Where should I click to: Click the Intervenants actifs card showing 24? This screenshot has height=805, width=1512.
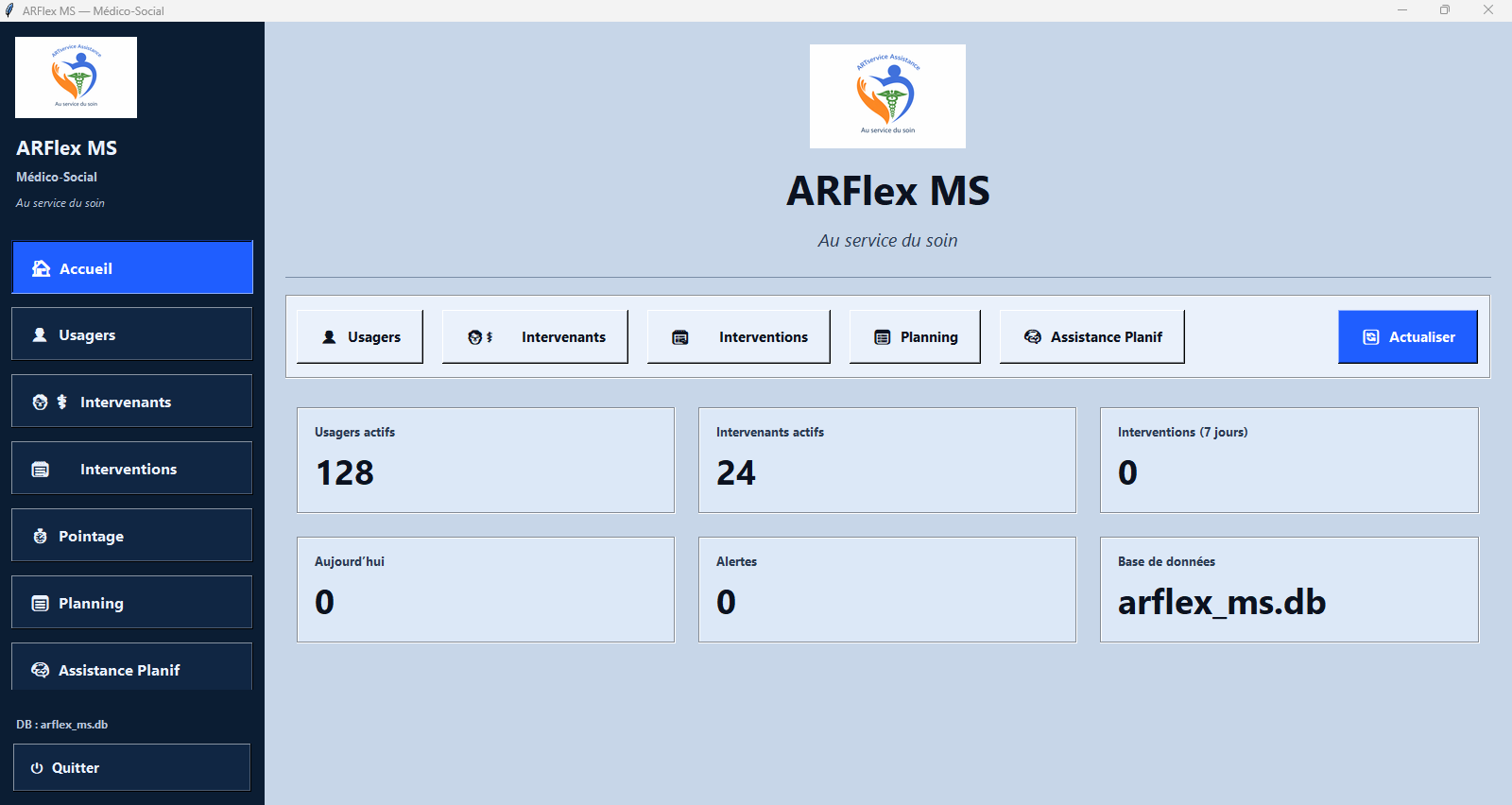(x=887, y=460)
